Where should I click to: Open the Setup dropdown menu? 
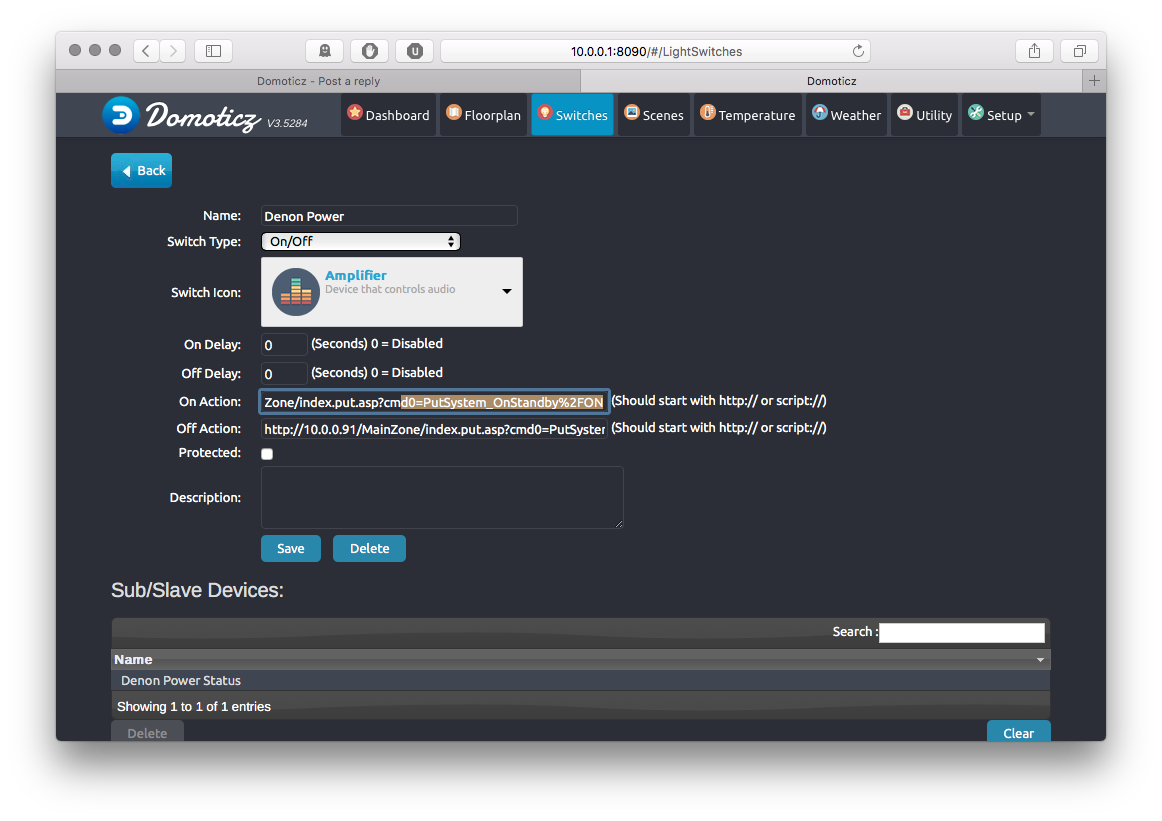(x=1001, y=115)
